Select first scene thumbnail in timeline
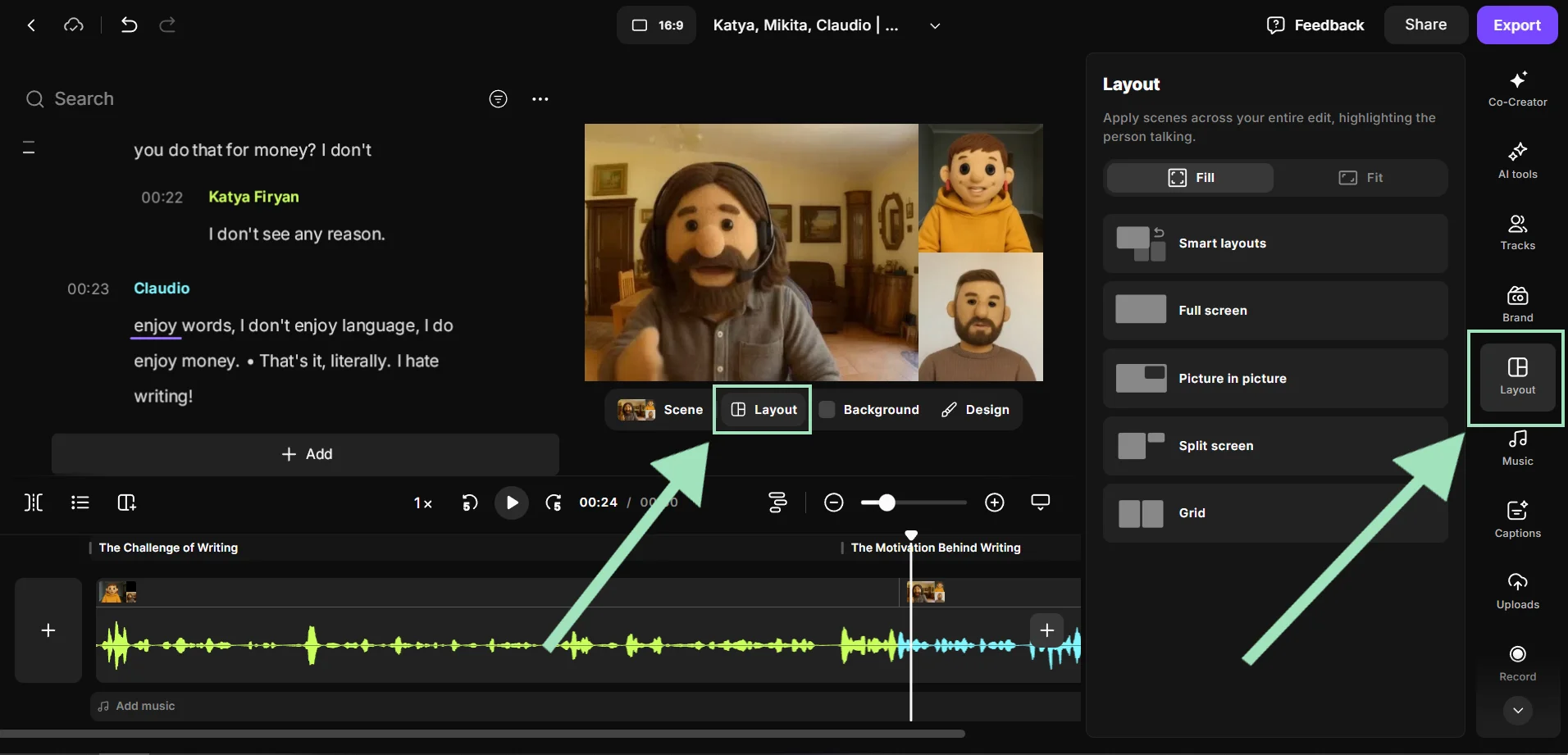Image resolution: width=1568 pixels, height=755 pixels. click(117, 592)
